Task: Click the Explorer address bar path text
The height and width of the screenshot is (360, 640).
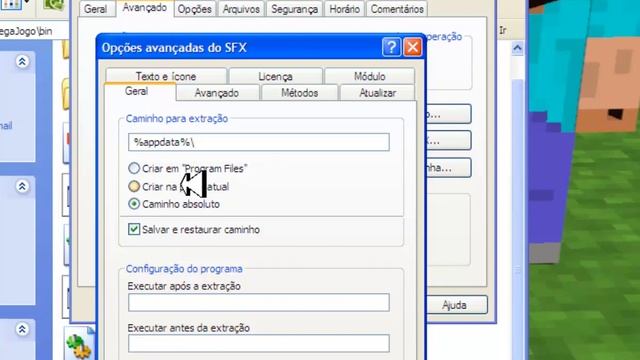Action: pos(26,31)
